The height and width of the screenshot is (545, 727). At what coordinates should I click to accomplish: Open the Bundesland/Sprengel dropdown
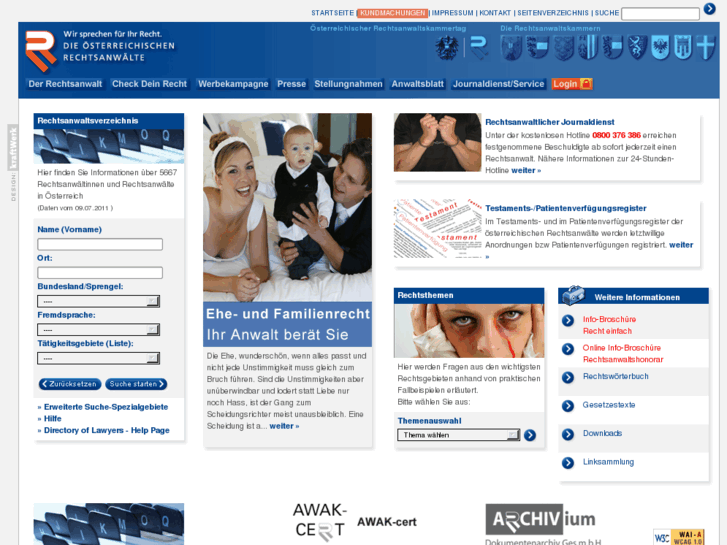99,301
